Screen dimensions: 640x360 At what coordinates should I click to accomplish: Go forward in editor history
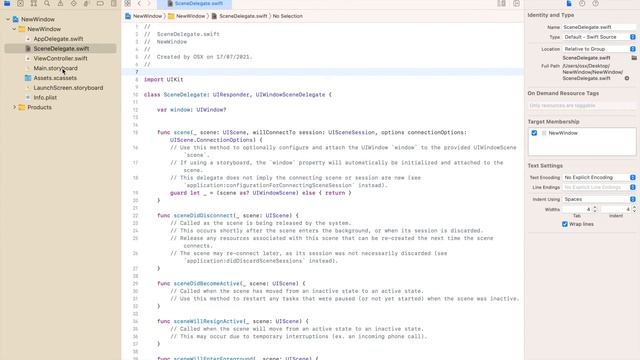point(149,3)
